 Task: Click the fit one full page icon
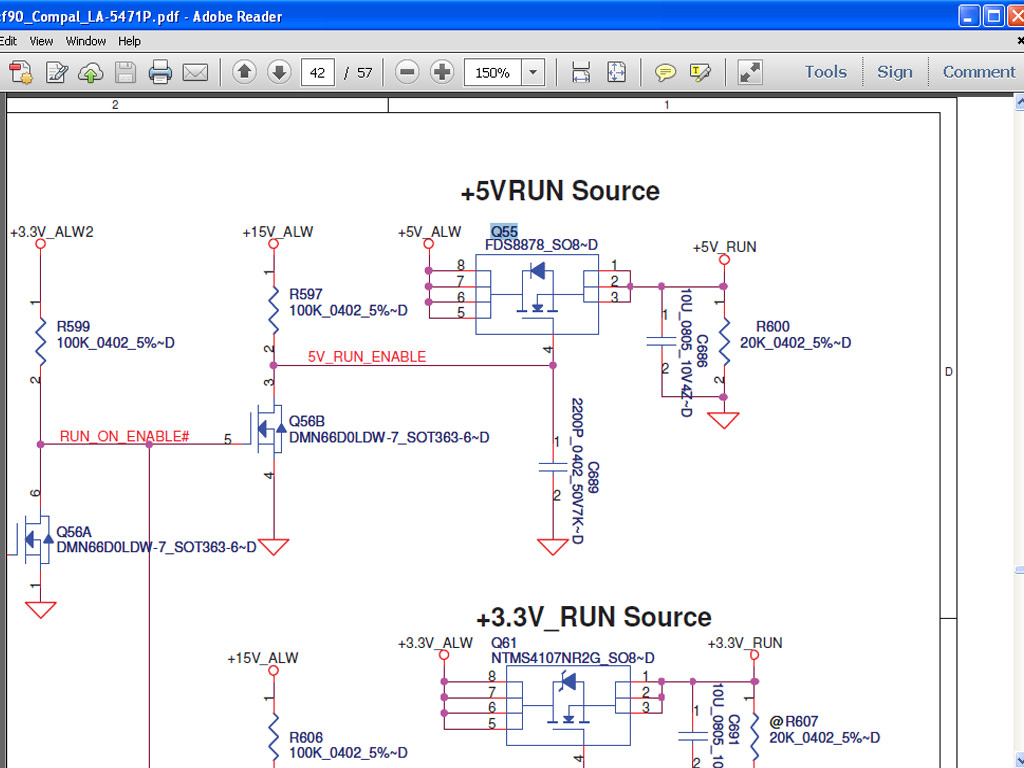point(616,72)
